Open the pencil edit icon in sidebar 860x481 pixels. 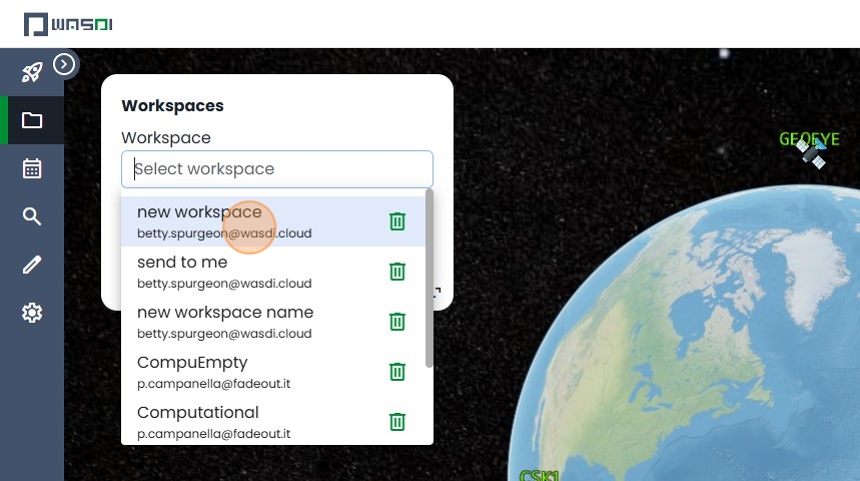(32, 264)
